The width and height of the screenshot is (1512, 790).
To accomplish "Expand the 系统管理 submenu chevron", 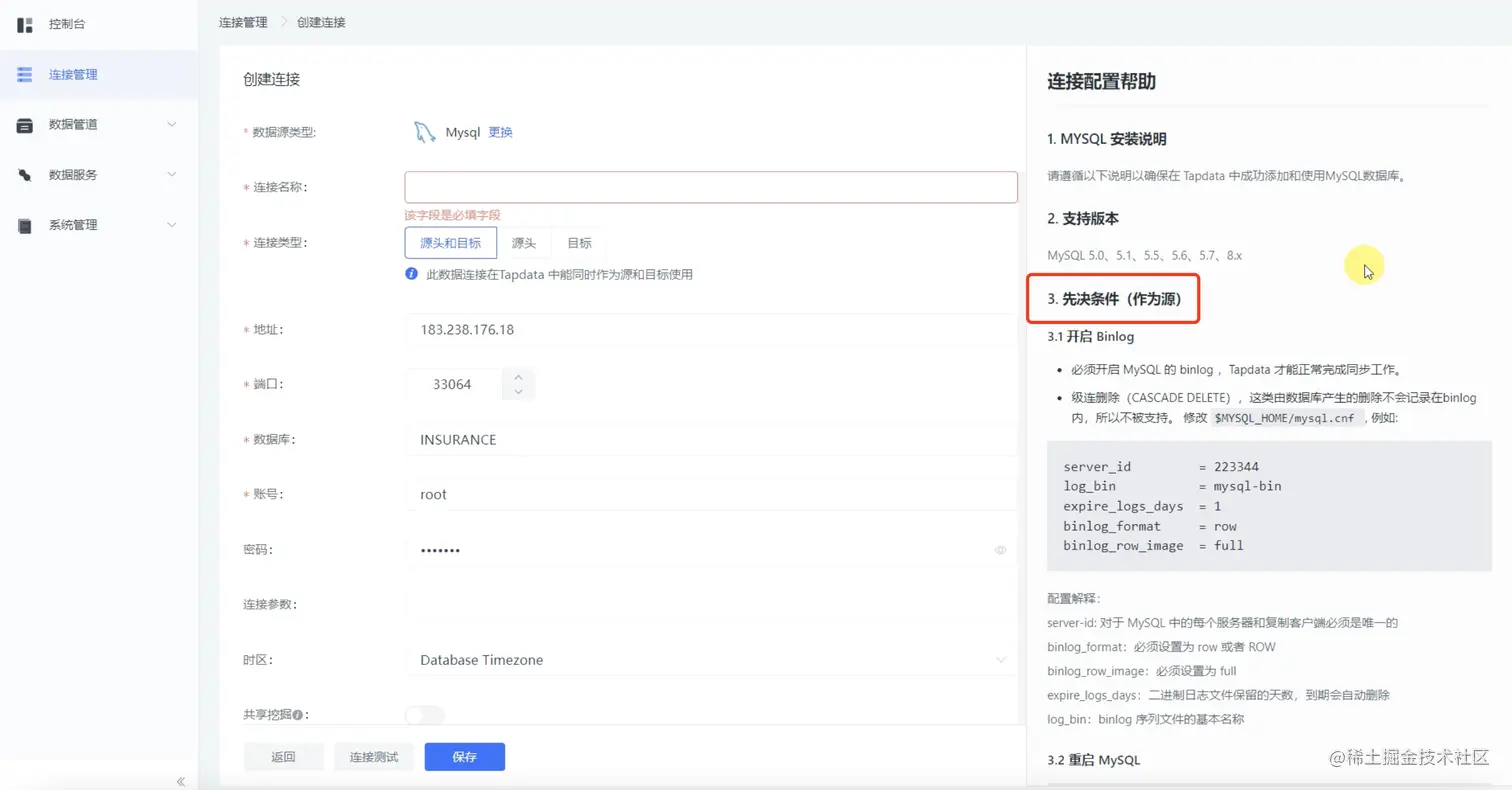I will [171, 225].
